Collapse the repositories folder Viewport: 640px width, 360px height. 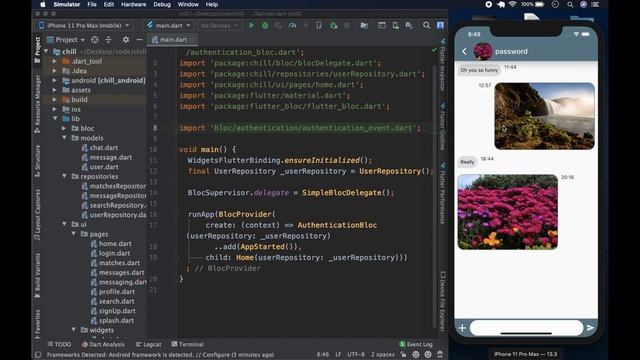[x=64, y=176]
